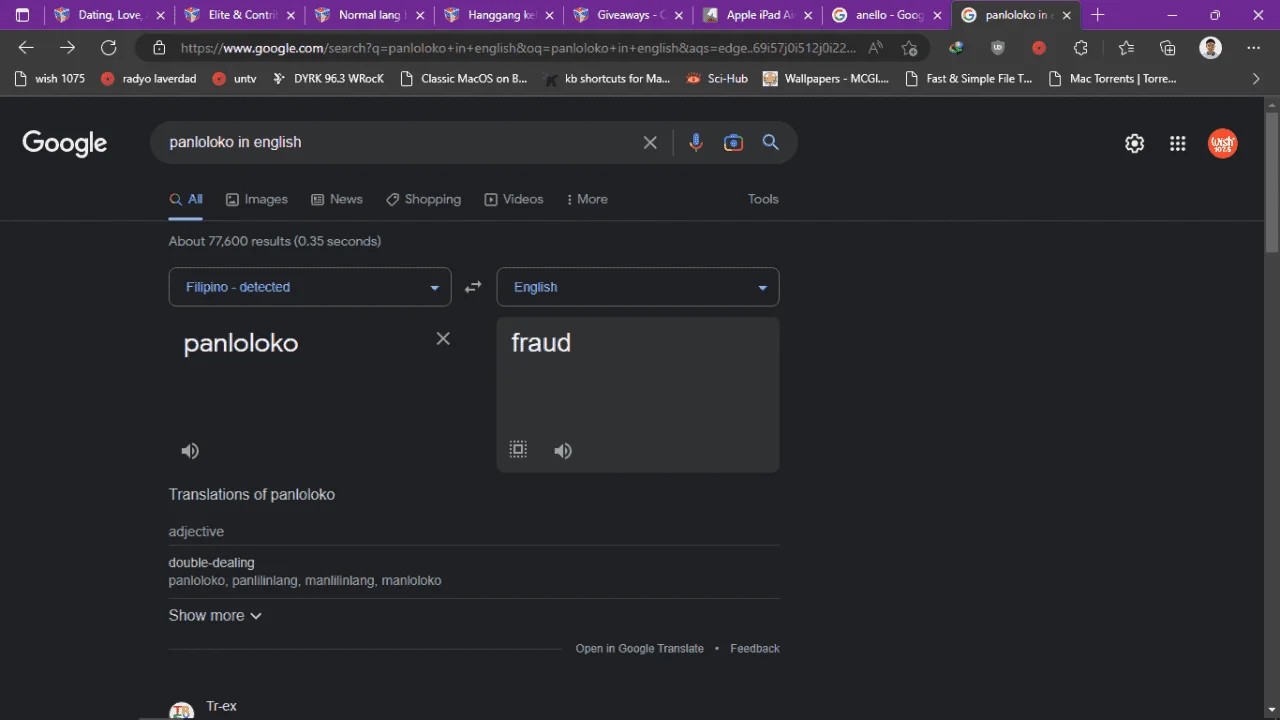The image size is (1280, 720).
Task: Switch to Shopping results tab
Action: (424, 199)
